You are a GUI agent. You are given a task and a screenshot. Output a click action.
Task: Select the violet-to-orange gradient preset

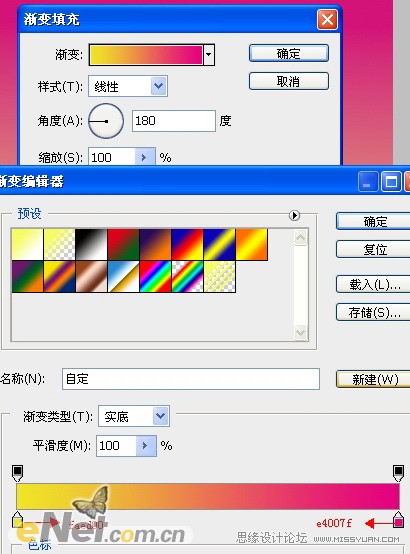[x=156, y=244]
